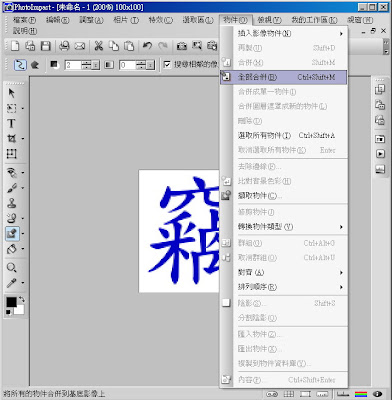
Task: Open the 說明 (H) menu
Action: (25, 31)
